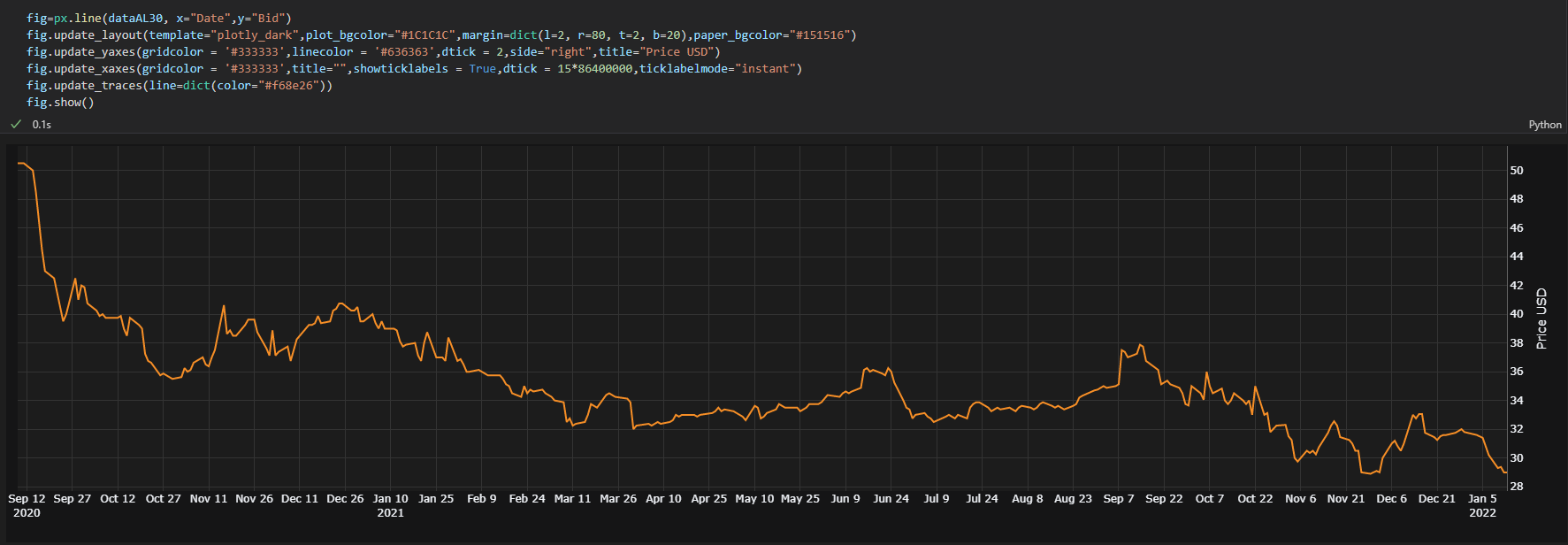Click the Jan 10 2021 x-axis label
Image resolution: width=1568 pixels, height=545 pixels.
click(x=391, y=505)
